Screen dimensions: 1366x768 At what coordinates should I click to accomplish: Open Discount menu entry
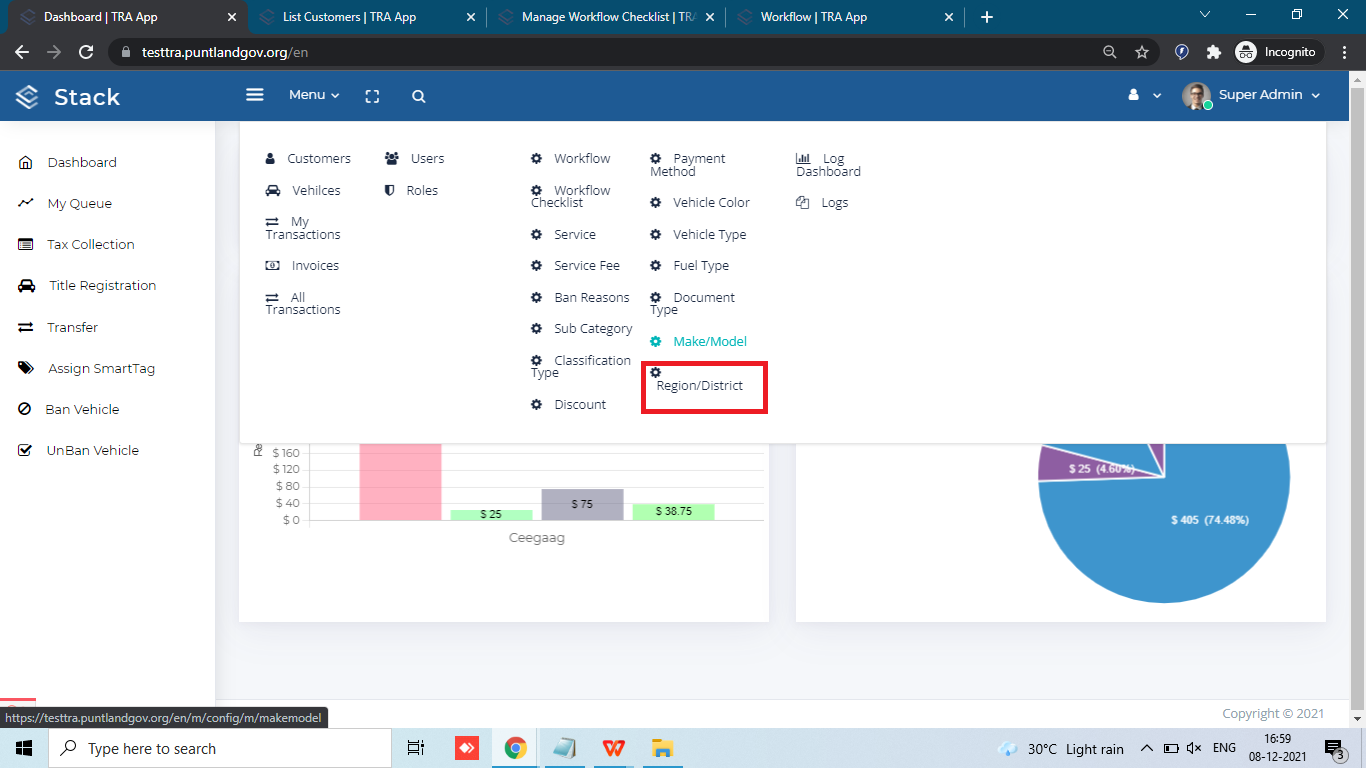click(568, 404)
